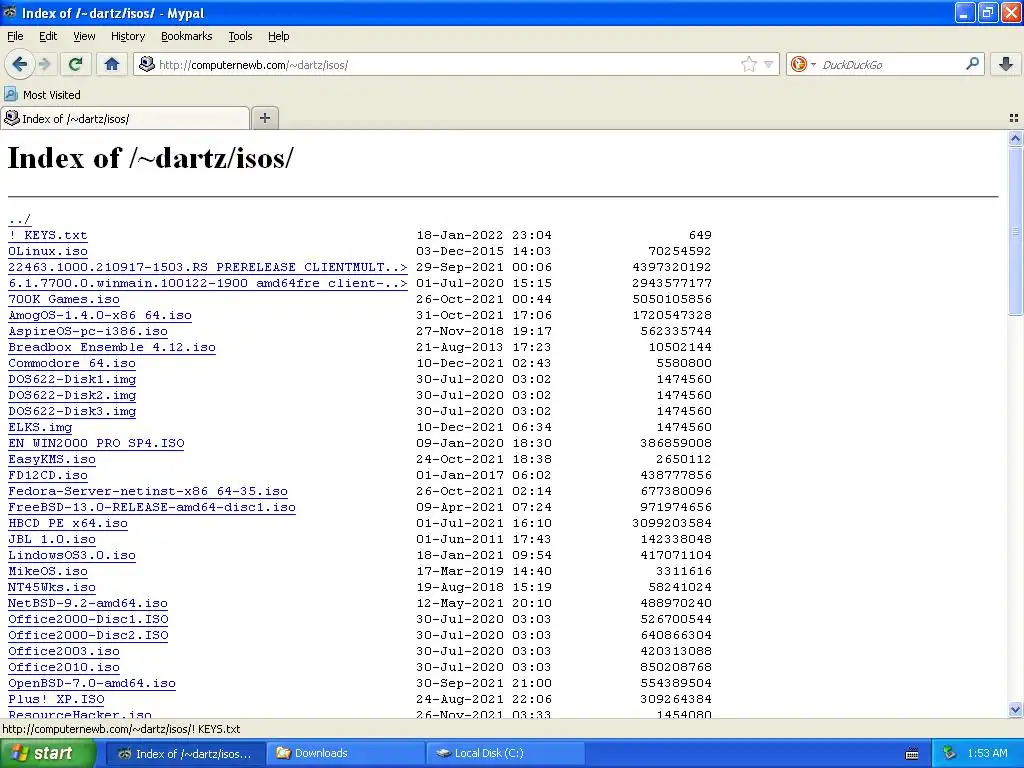Open the Windows Start menu

tap(47, 753)
